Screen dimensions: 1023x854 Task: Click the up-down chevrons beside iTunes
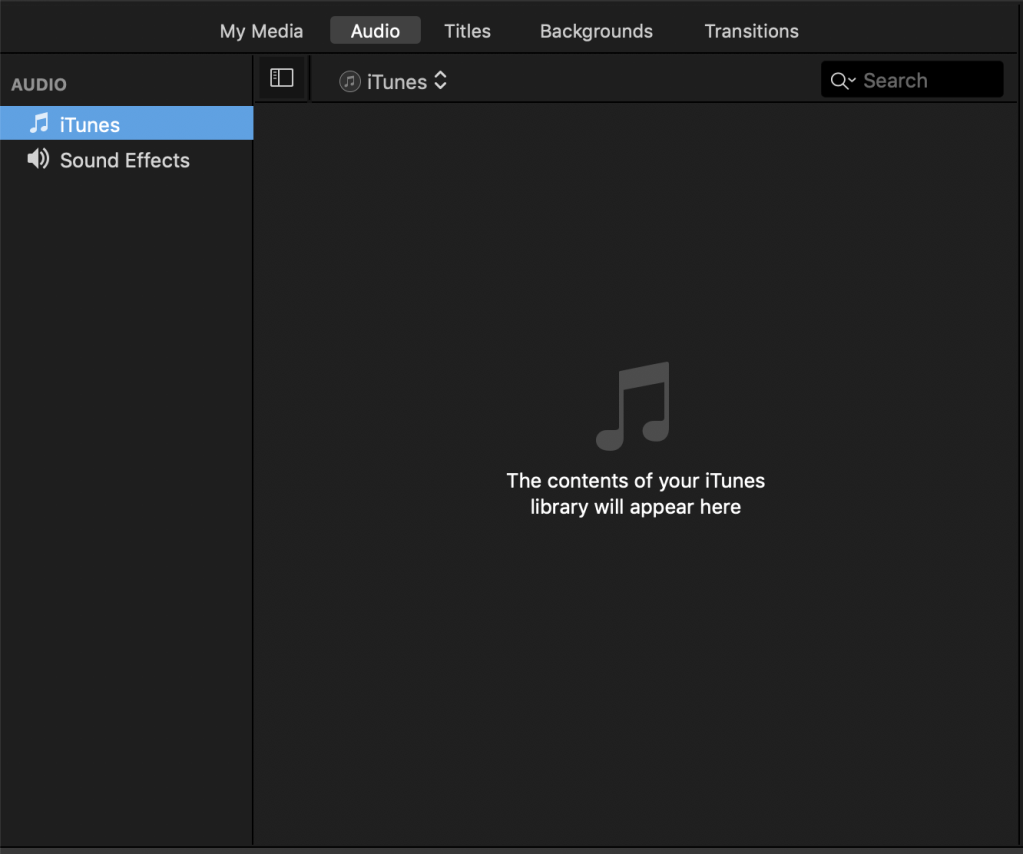click(440, 82)
